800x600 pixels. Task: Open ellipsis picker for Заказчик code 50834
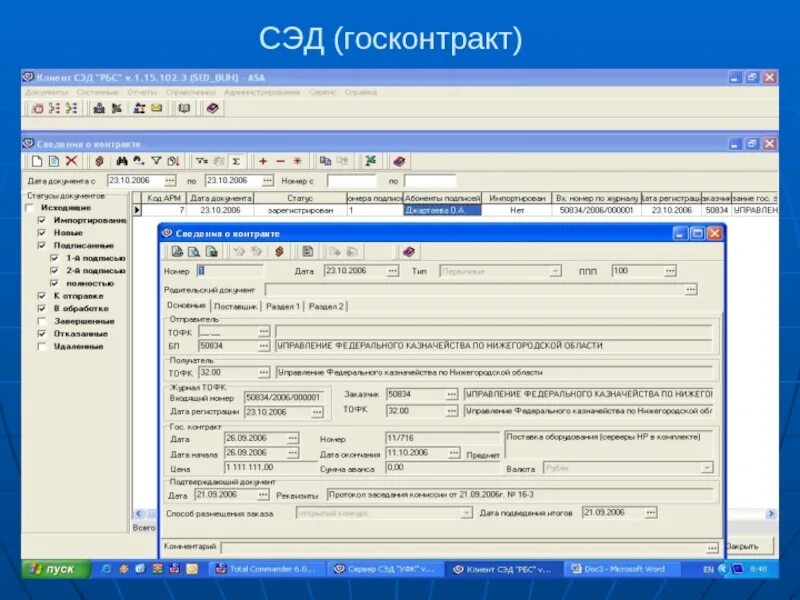pyautogui.click(x=452, y=394)
